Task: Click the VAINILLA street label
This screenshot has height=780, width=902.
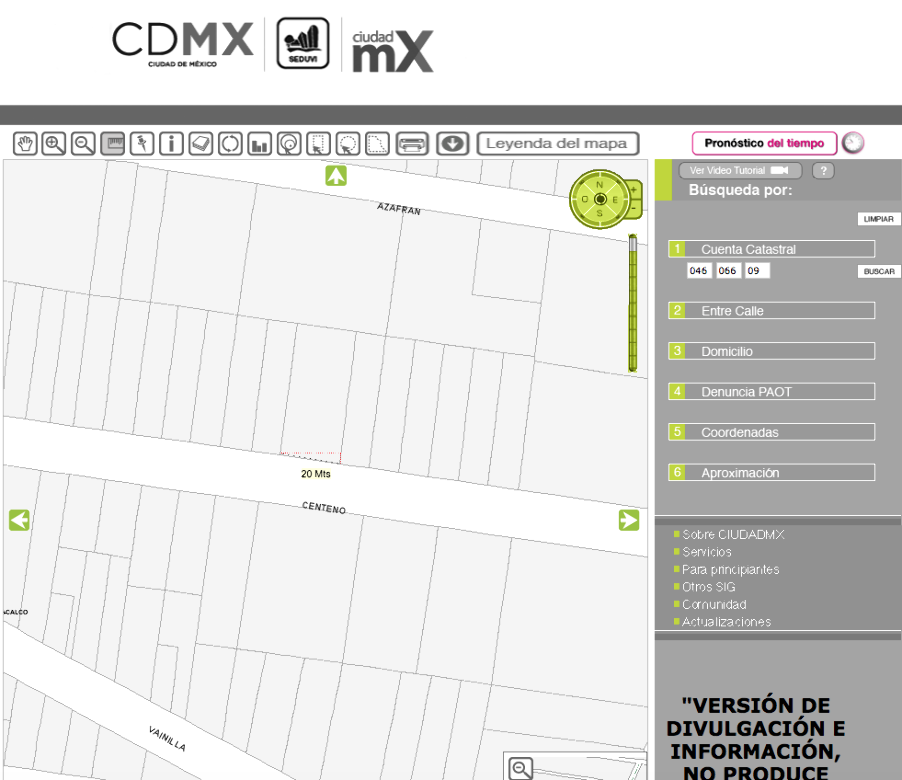Action: coord(167,739)
